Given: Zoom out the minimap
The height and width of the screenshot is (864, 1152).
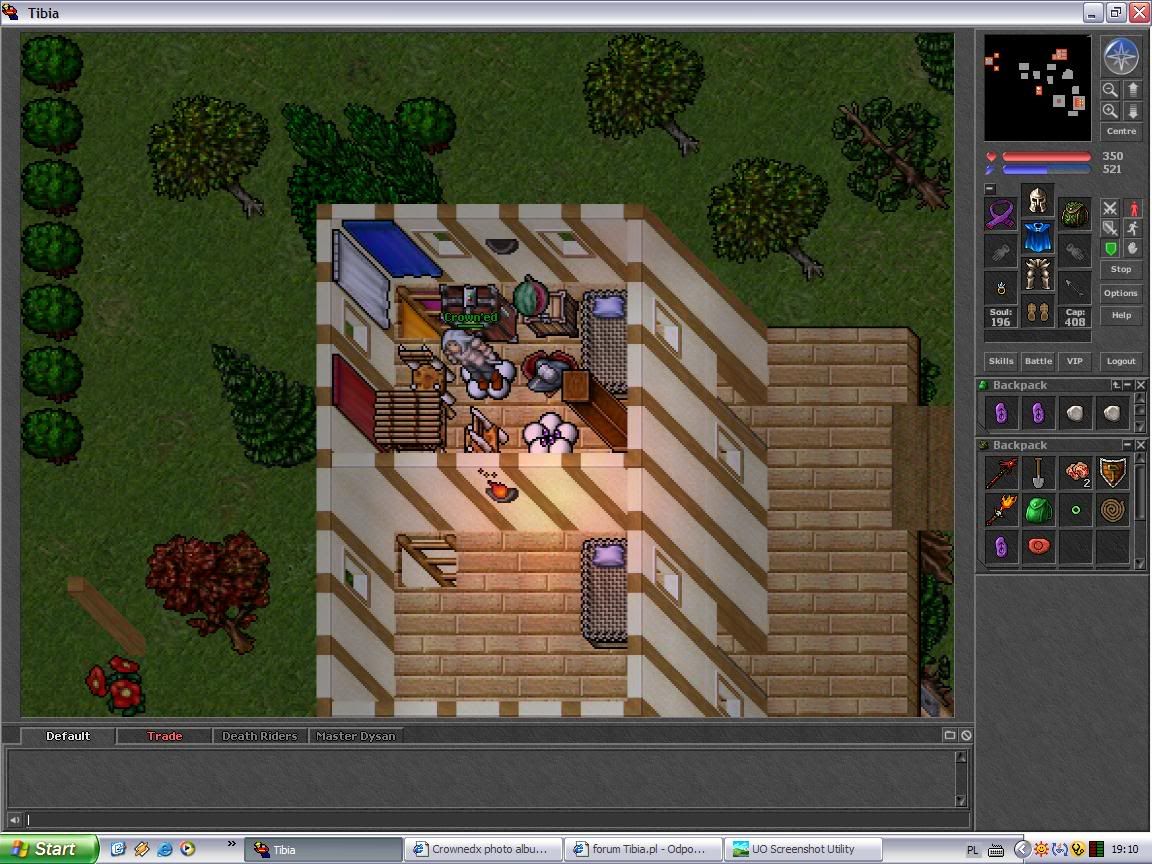Looking at the screenshot, I should pos(1110,90).
